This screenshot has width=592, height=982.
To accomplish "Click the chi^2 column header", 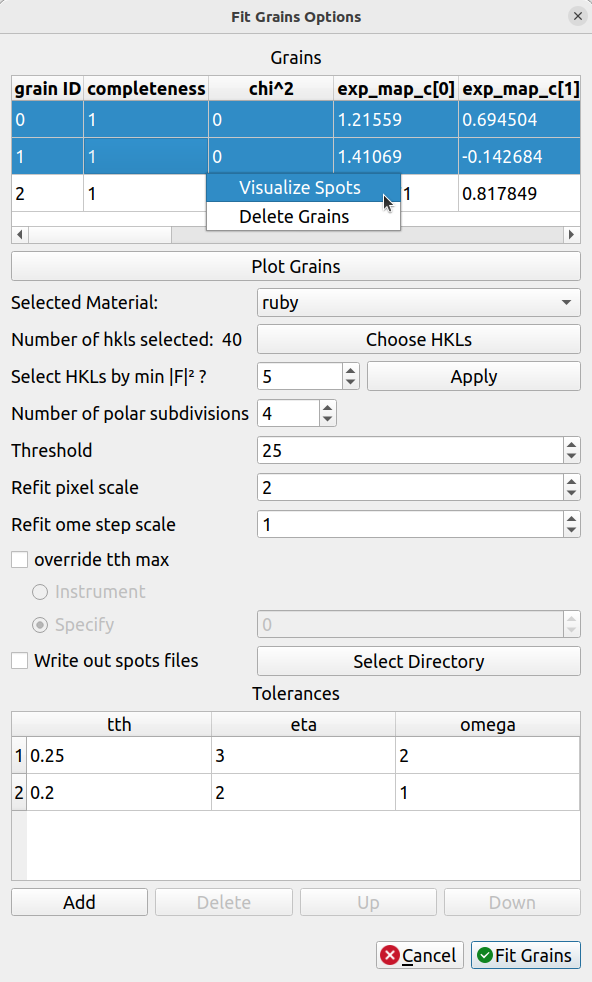I will click(x=271, y=89).
